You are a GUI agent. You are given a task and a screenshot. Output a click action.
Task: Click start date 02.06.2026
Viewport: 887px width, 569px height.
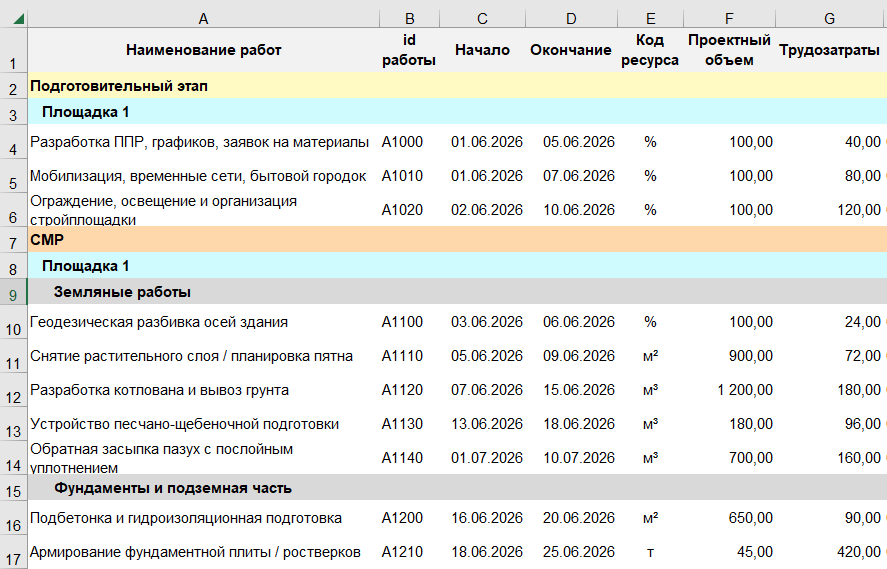482,210
